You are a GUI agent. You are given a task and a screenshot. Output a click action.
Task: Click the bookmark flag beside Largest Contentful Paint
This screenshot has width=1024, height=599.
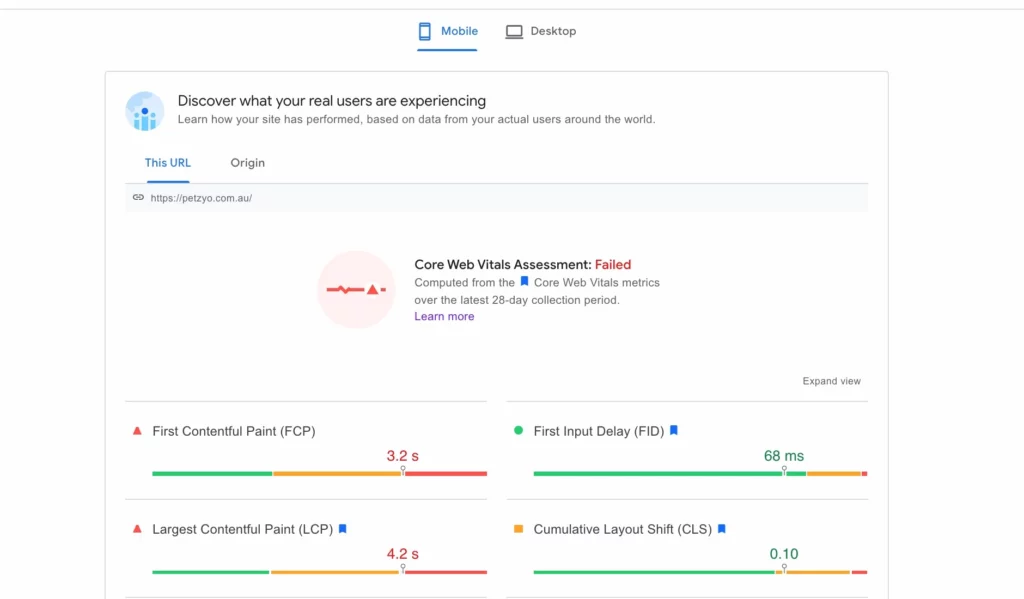point(342,528)
